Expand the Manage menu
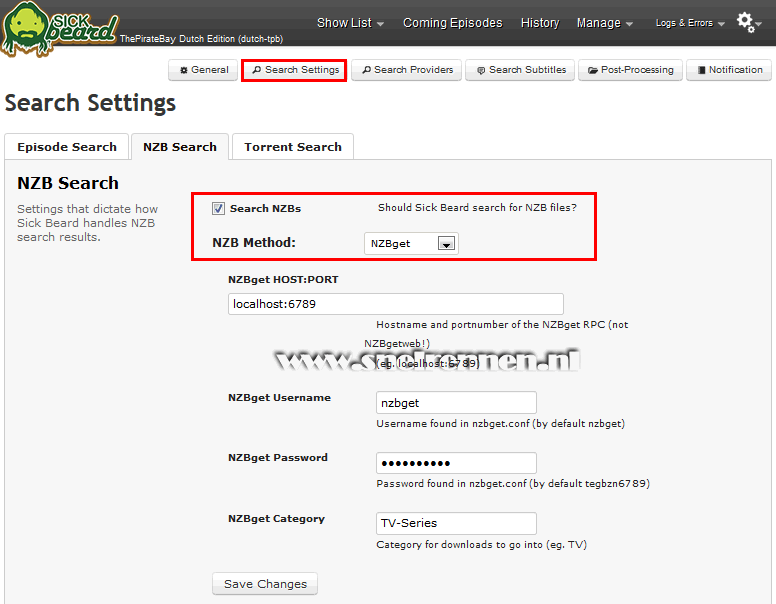Screen dimensions: 776x604 tap(604, 23)
